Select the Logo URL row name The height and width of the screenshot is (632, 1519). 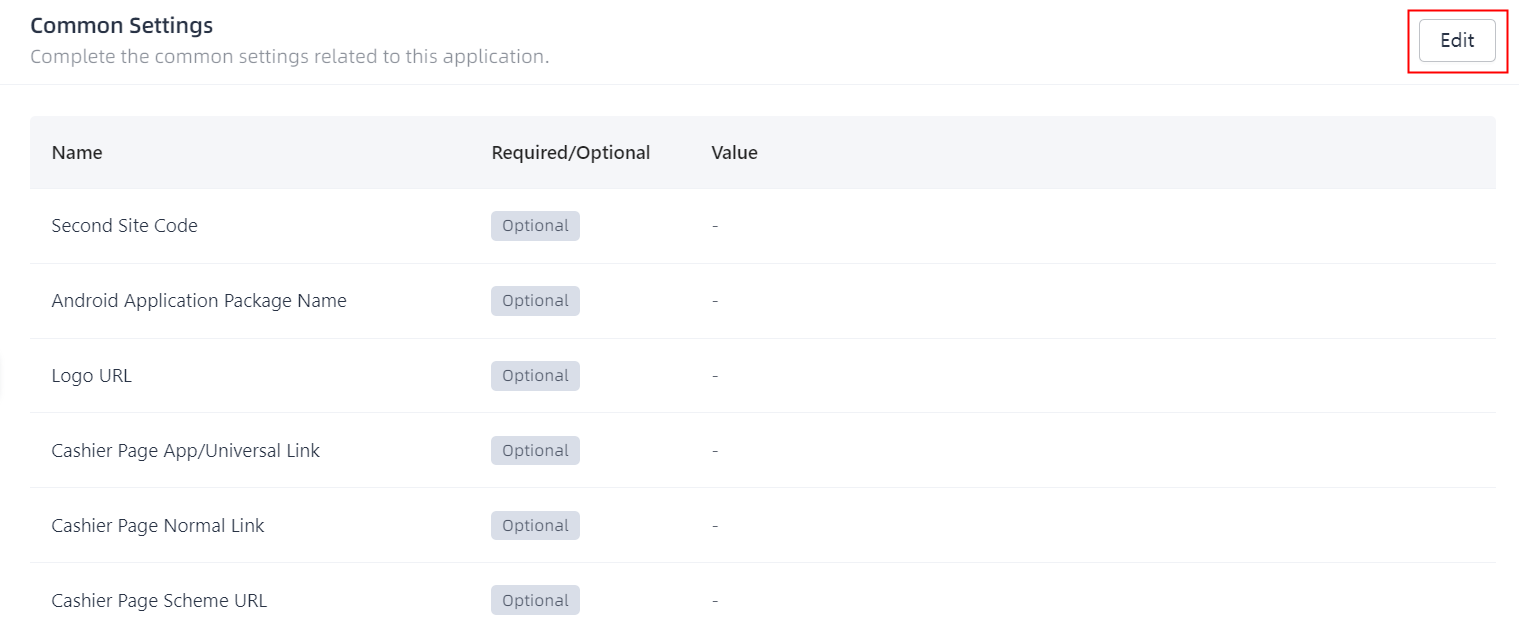[92, 376]
